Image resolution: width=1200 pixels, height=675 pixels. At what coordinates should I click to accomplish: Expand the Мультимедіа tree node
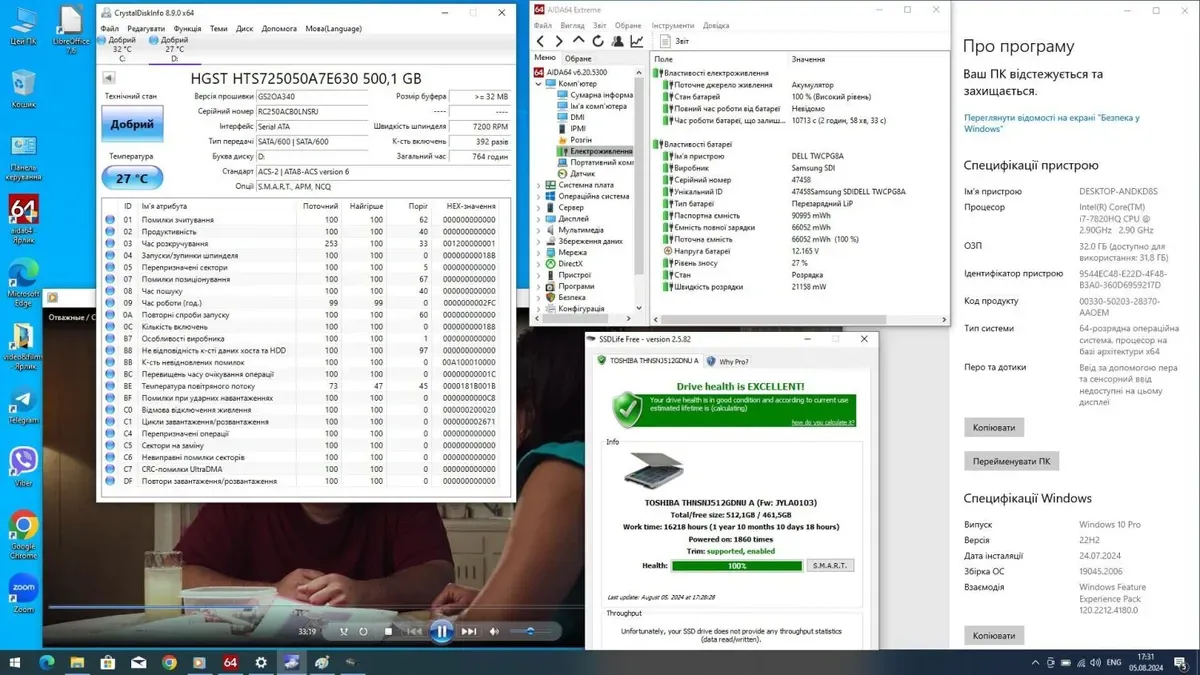[539, 230]
